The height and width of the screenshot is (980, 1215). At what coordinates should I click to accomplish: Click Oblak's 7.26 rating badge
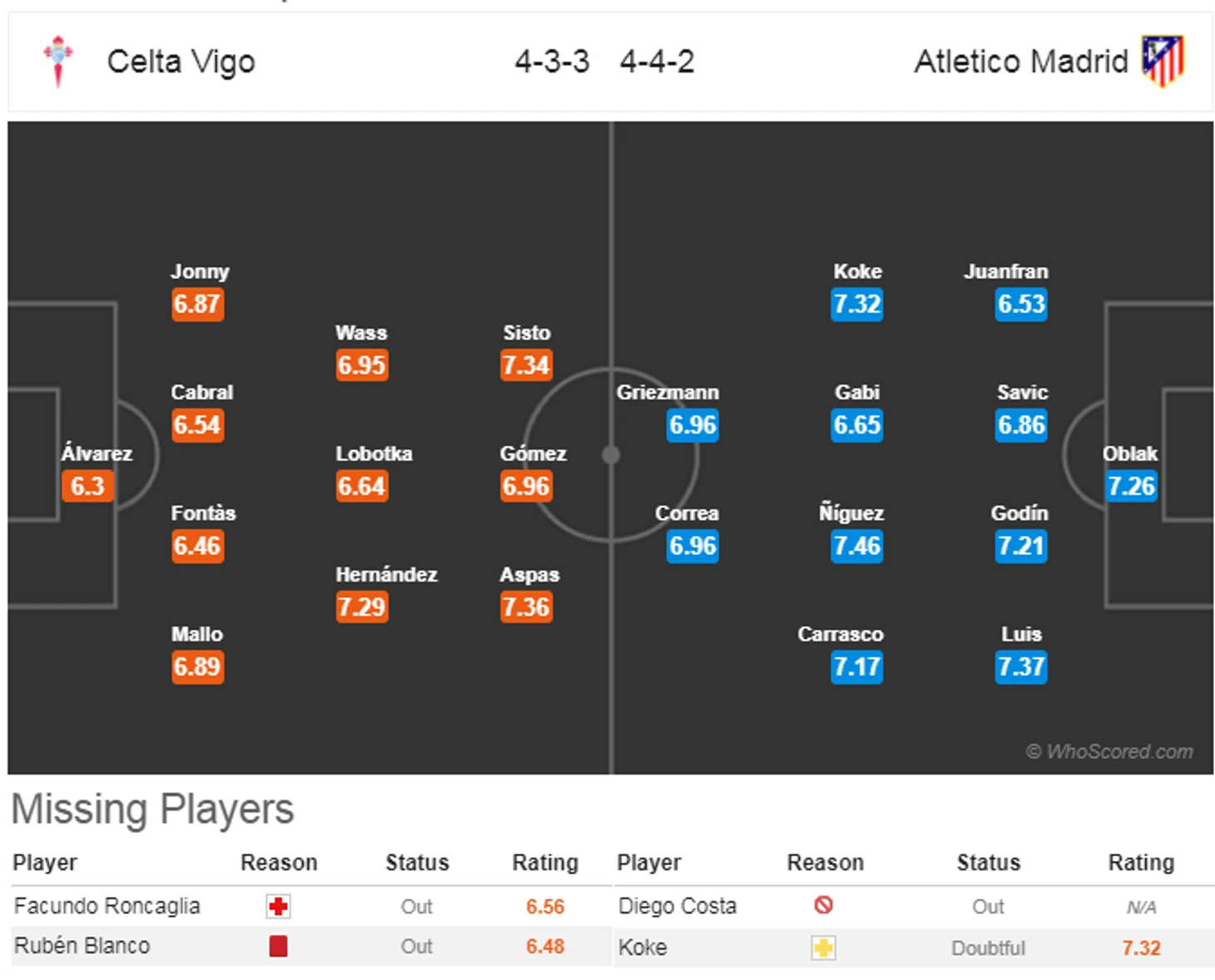click(1131, 486)
